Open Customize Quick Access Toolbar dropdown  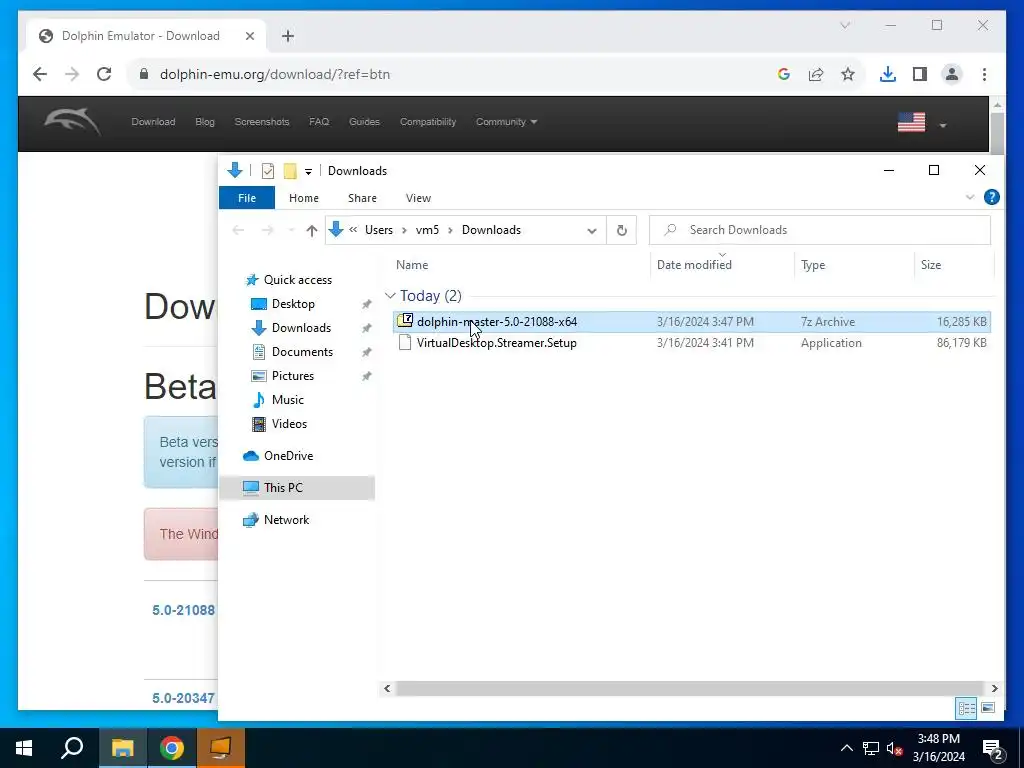point(308,172)
